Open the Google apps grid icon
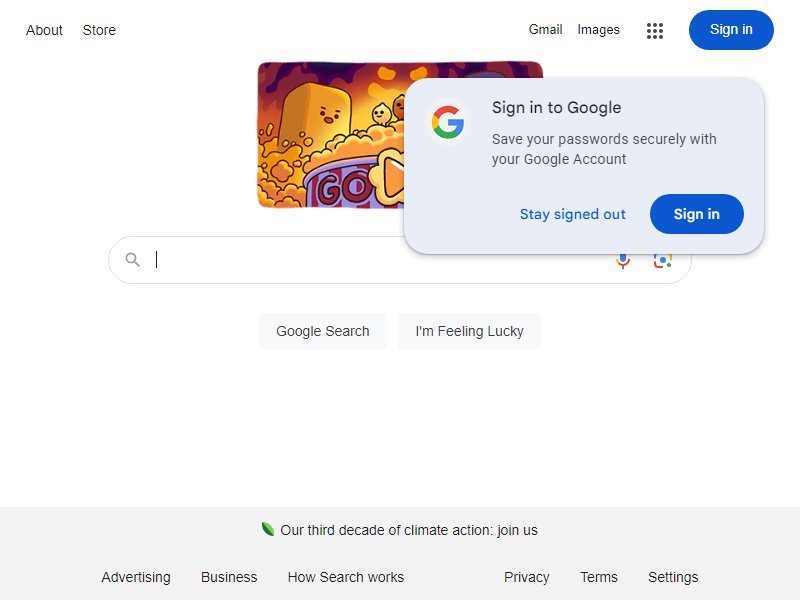The height and width of the screenshot is (600, 800). [655, 31]
